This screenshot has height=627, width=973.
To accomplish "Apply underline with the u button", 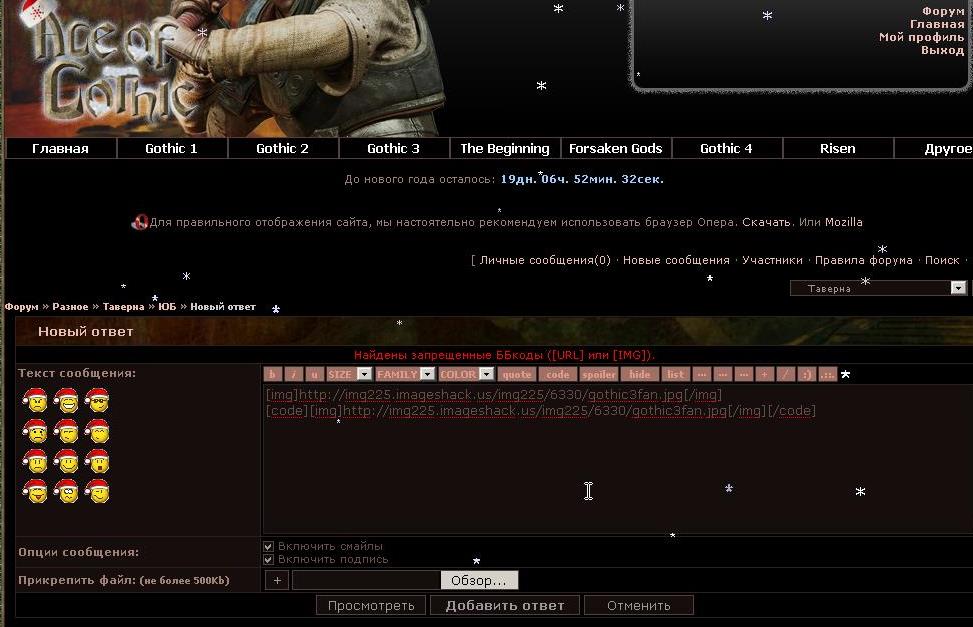I will [315, 374].
